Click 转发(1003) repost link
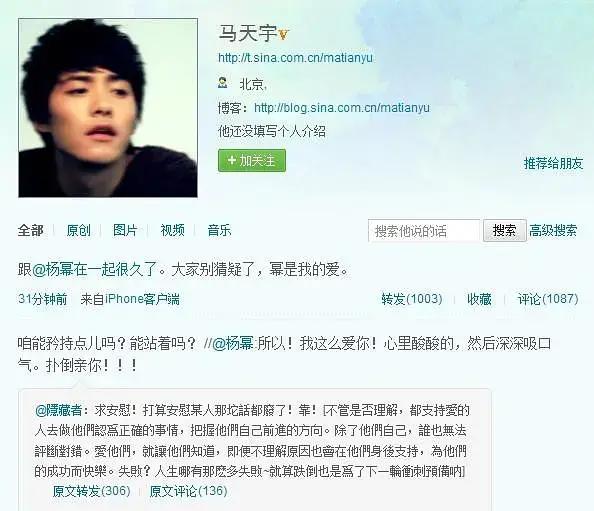Image resolution: width=594 pixels, height=511 pixels. point(412,299)
